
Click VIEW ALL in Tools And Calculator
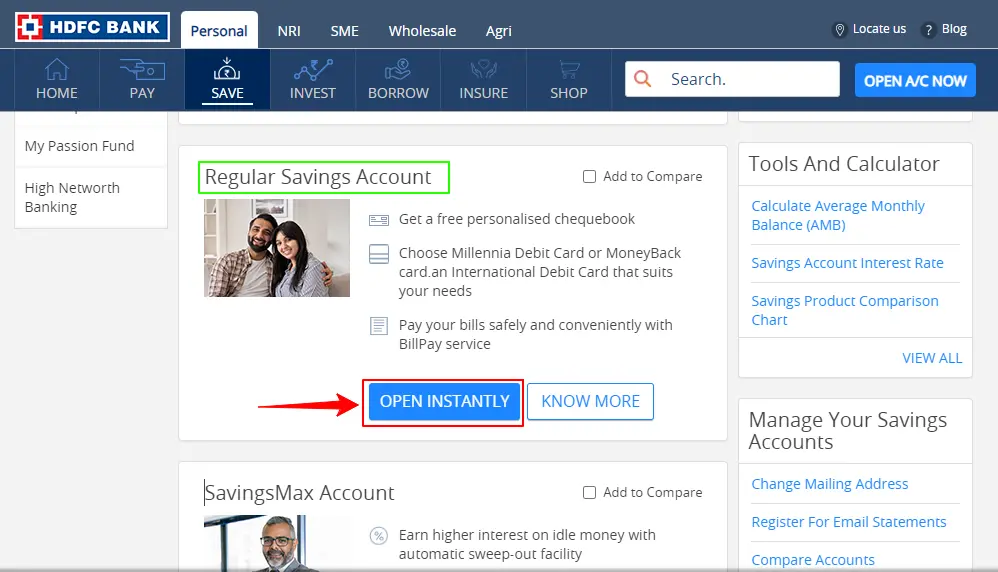point(932,358)
